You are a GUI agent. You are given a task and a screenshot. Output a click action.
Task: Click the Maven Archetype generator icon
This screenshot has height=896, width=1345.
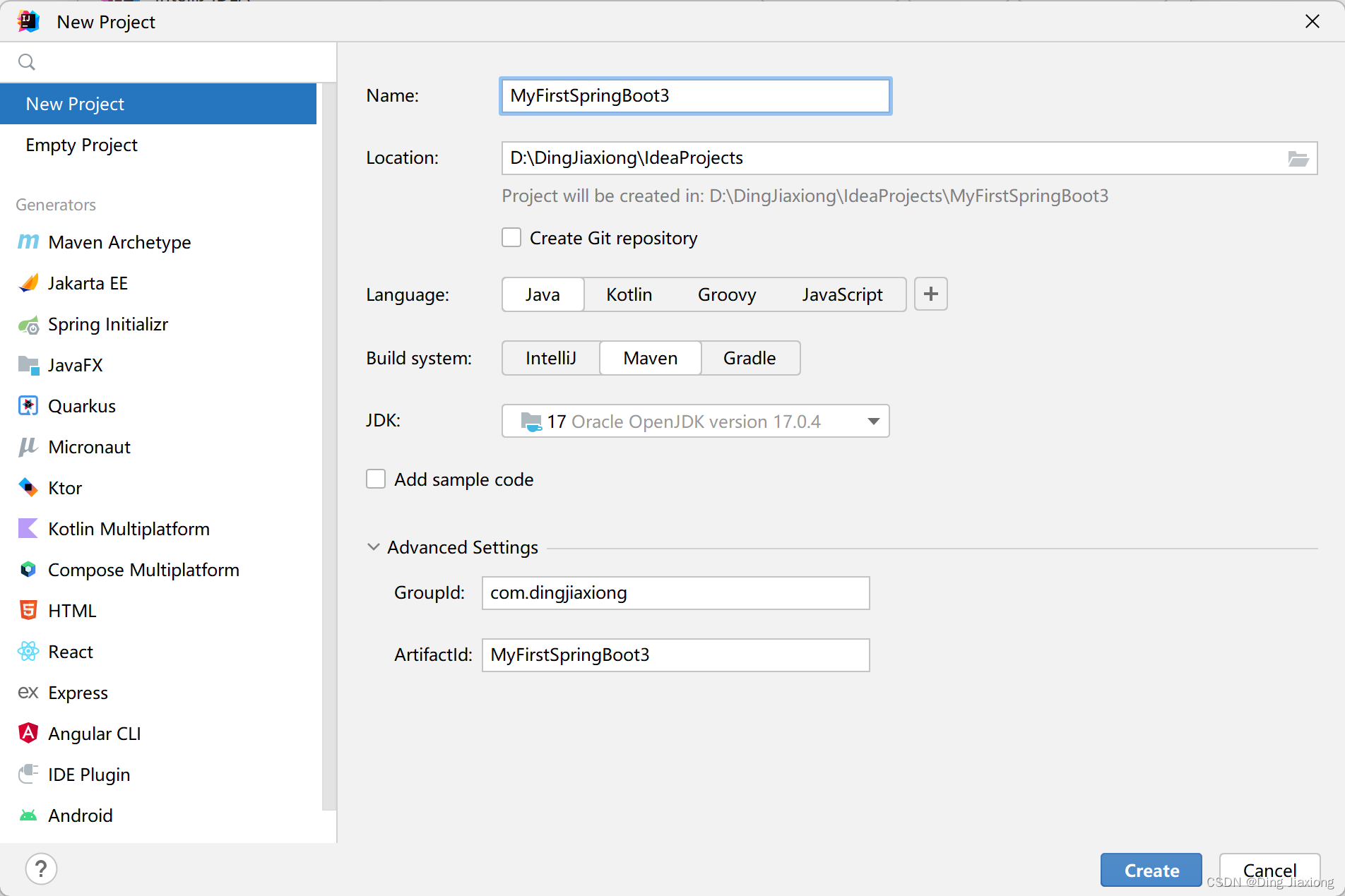[28, 242]
